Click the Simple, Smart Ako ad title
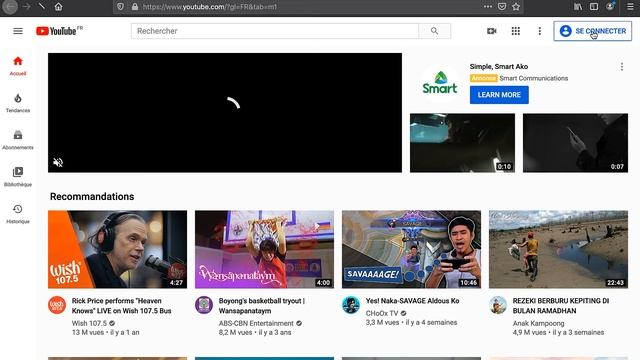 pos(499,67)
